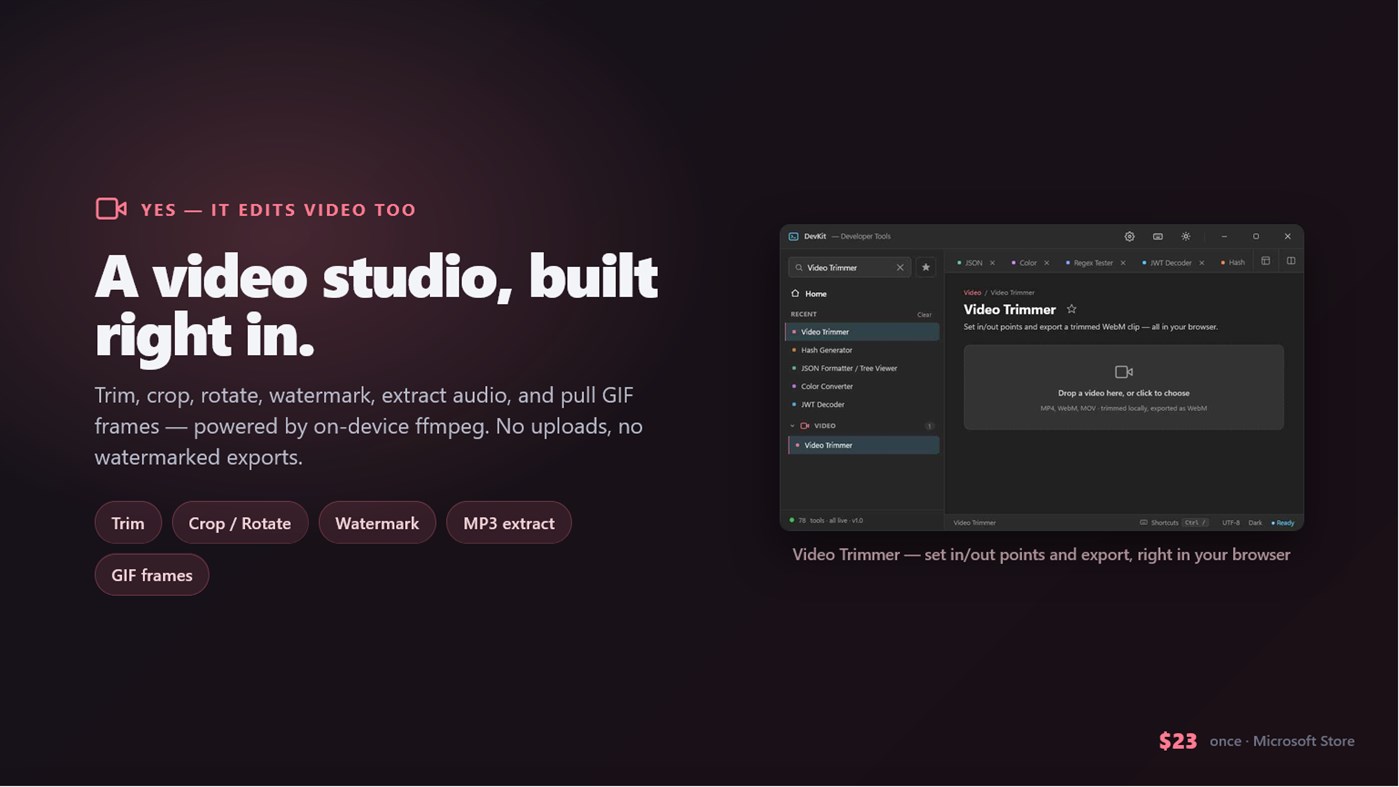Click the search field containing Video Trimmer

849,268
